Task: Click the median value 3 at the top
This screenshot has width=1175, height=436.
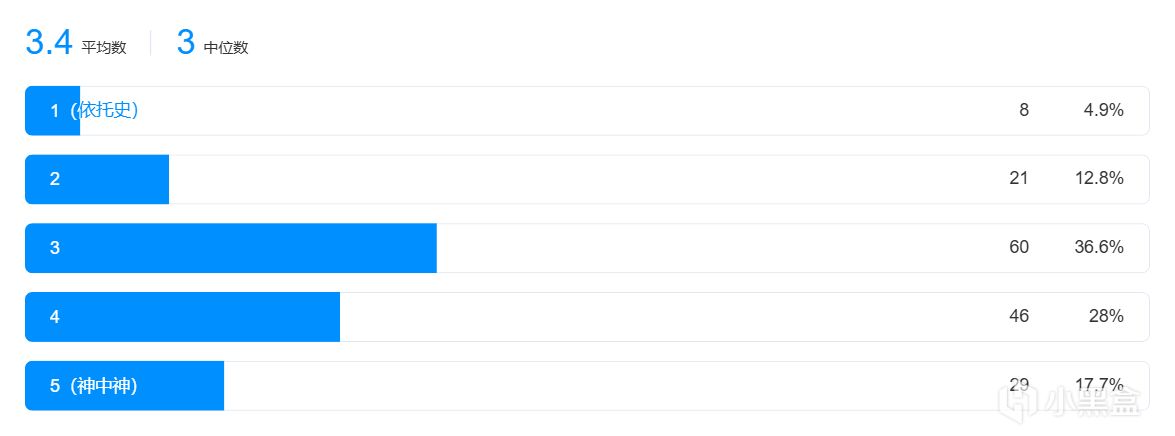Action: click(185, 43)
